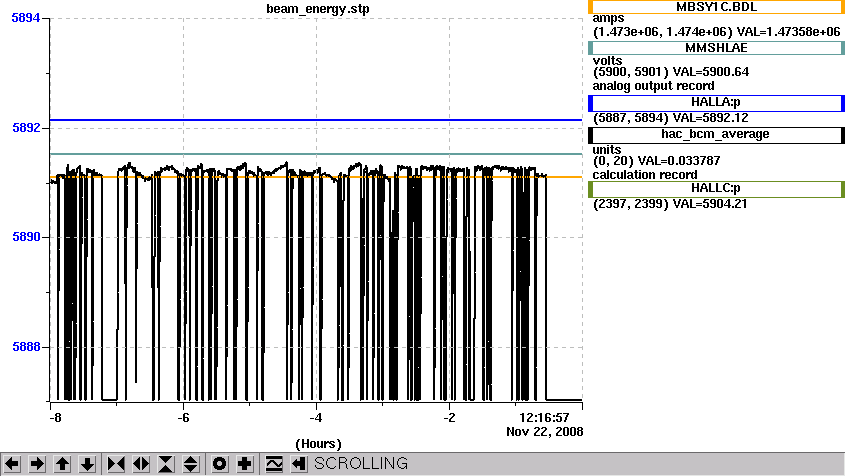The image size is (845, 476).
Task: Click the 'volts' units label
Action: coord(607,60)
